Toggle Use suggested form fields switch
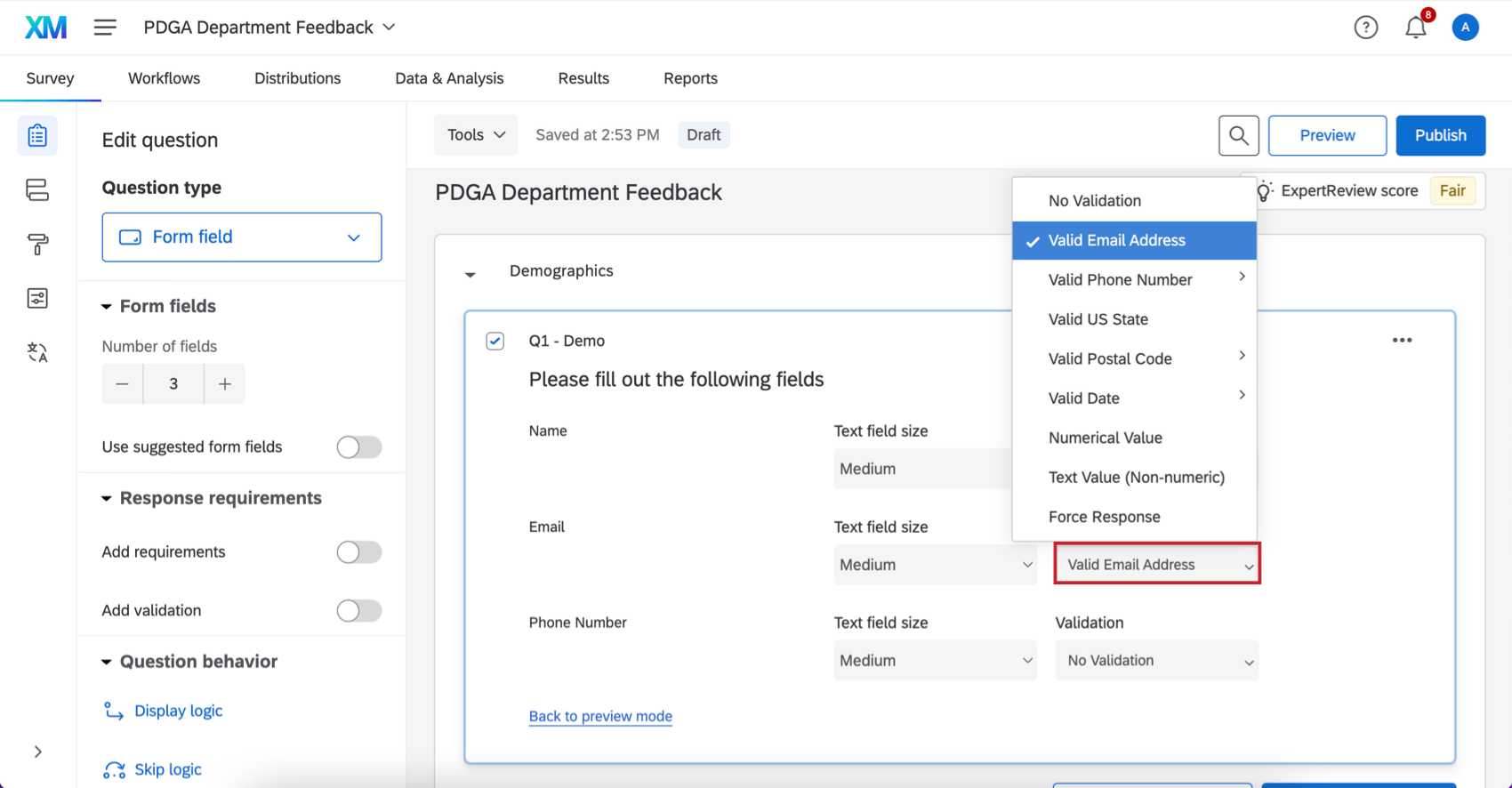The width and height of the screenshot is (1512, 788). (x=358, y=446)
